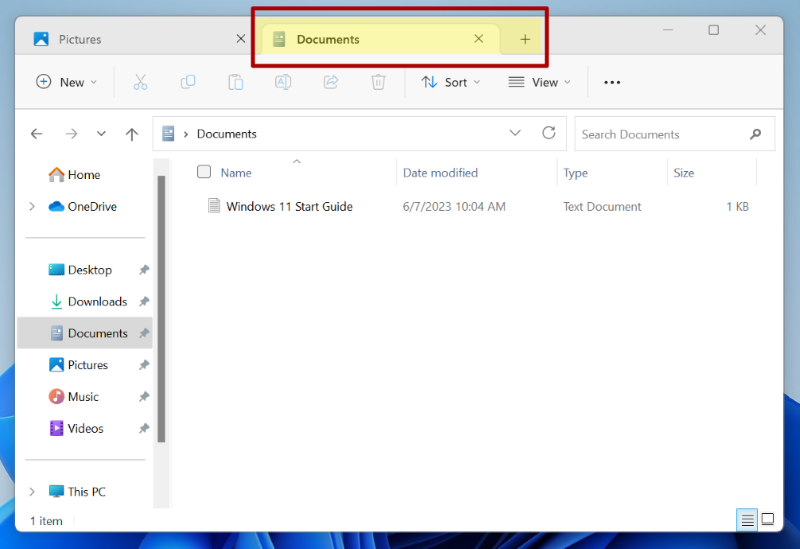Click the 6/7/2023 10:04 AM date cell
The height and width of the screenshot is (549, 800).
pyautogui.click(x=454, y=206)
